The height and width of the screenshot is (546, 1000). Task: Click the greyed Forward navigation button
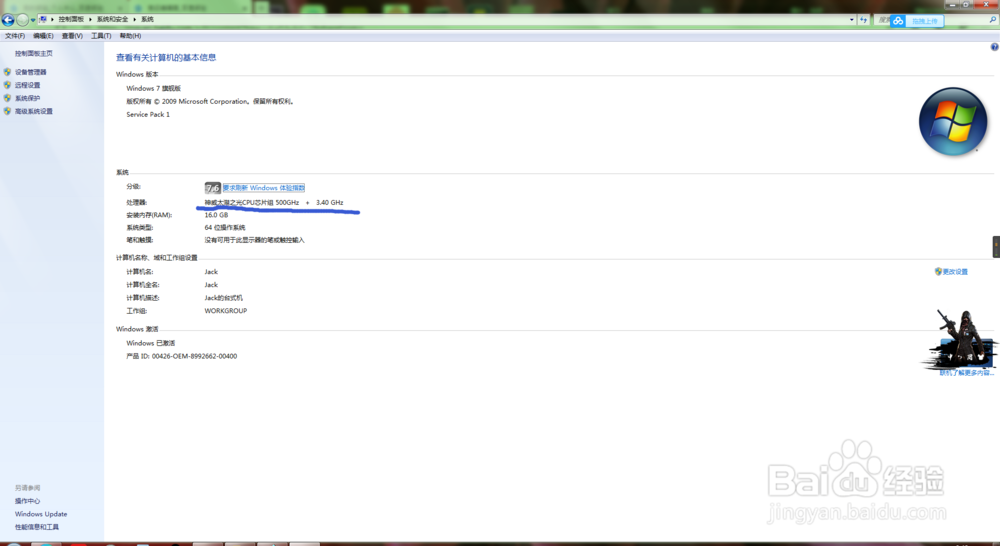22,20
